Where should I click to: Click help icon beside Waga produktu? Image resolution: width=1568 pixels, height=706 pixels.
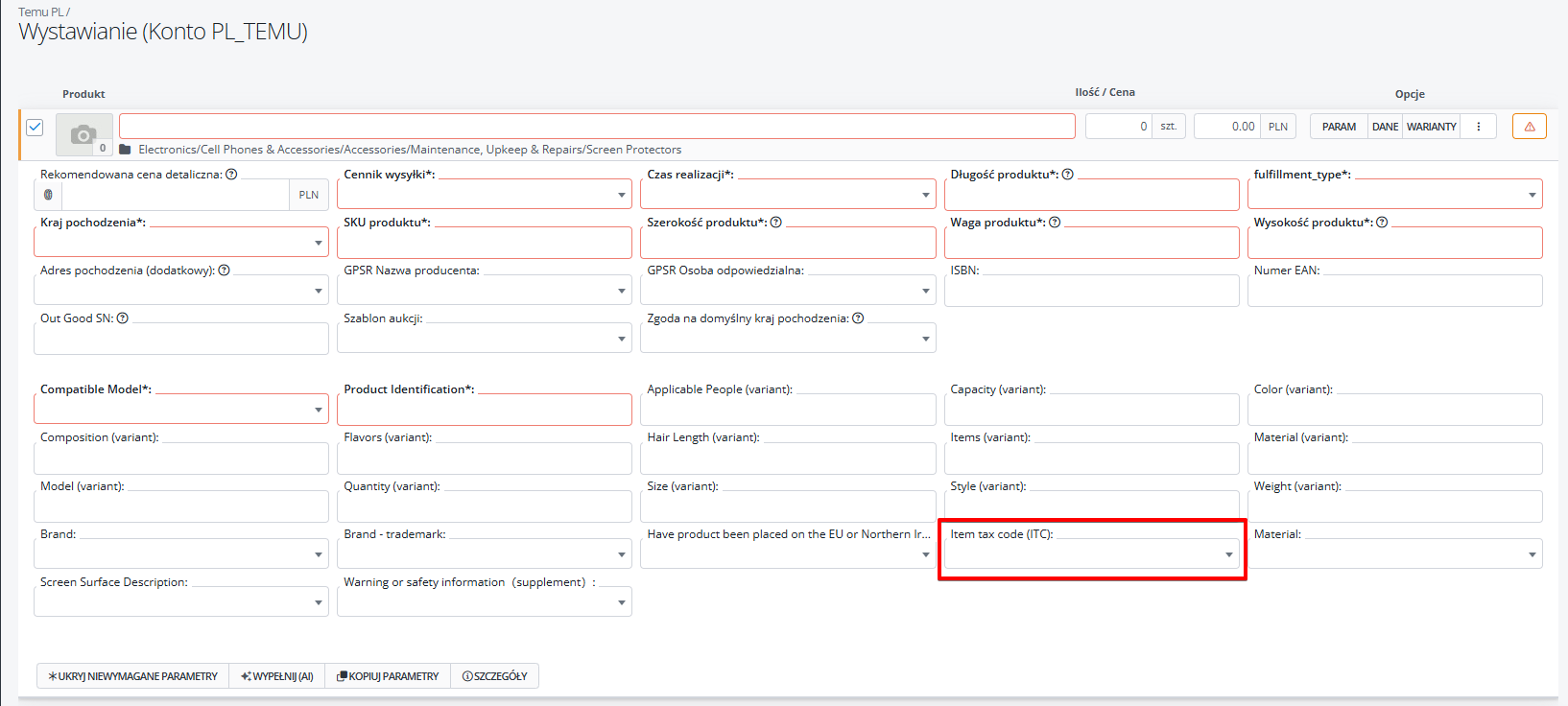[1055, 223]
